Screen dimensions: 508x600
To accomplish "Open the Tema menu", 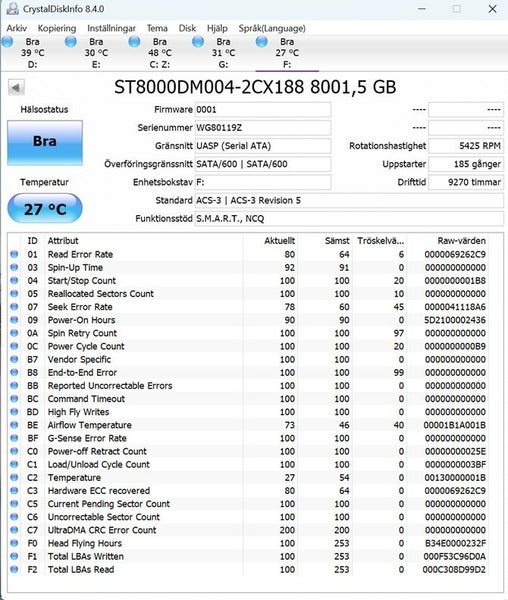I will 157,28.
